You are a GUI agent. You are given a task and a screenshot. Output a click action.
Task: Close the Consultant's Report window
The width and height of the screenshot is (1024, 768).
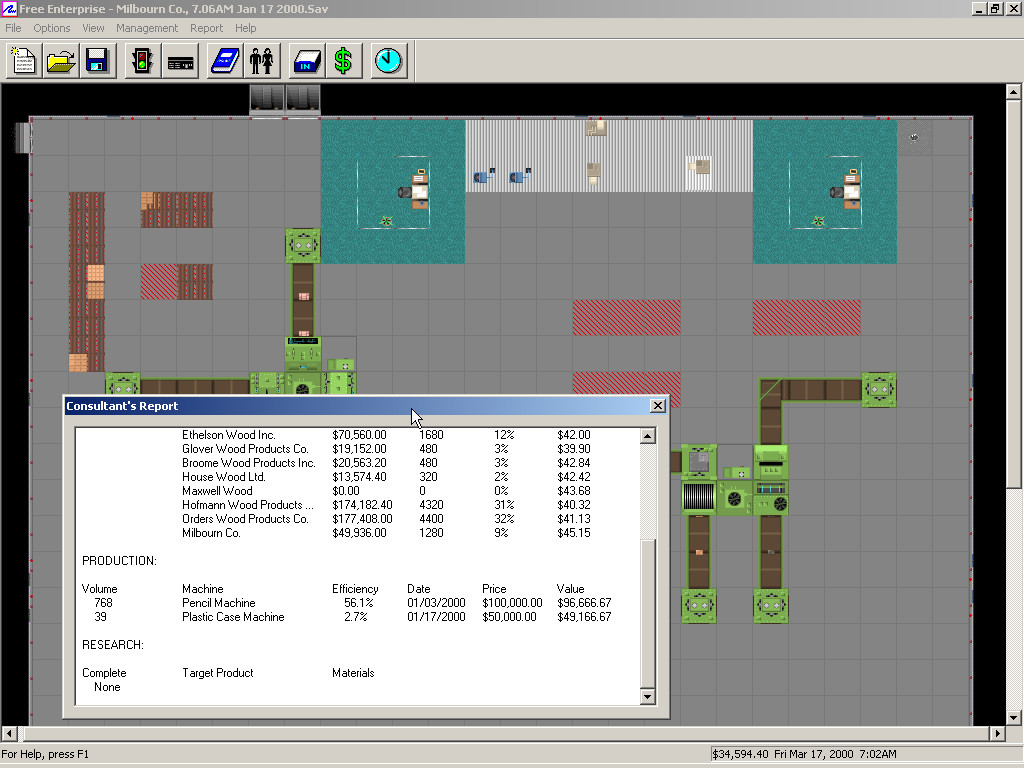point(657,406)
